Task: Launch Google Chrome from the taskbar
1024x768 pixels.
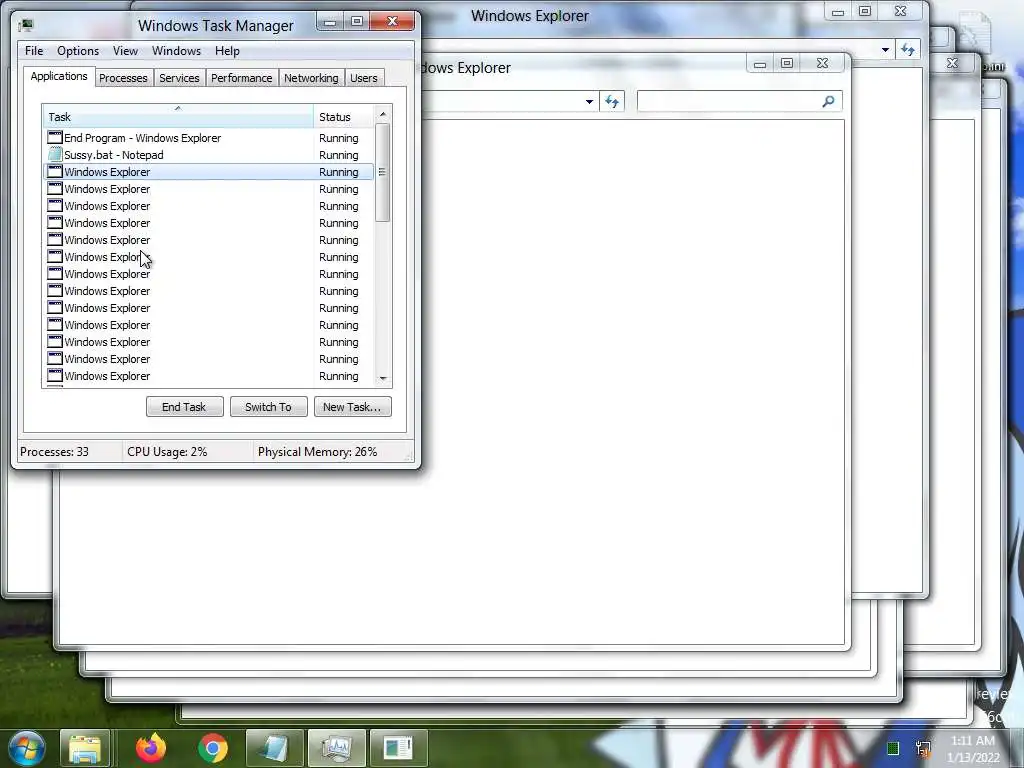Action: tap(213, 748)
